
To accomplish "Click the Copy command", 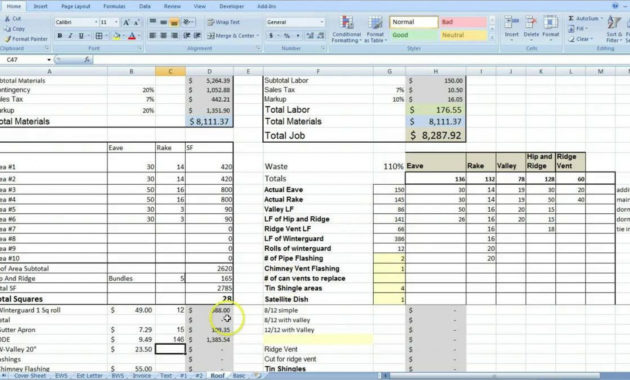I will pos(14,29).
